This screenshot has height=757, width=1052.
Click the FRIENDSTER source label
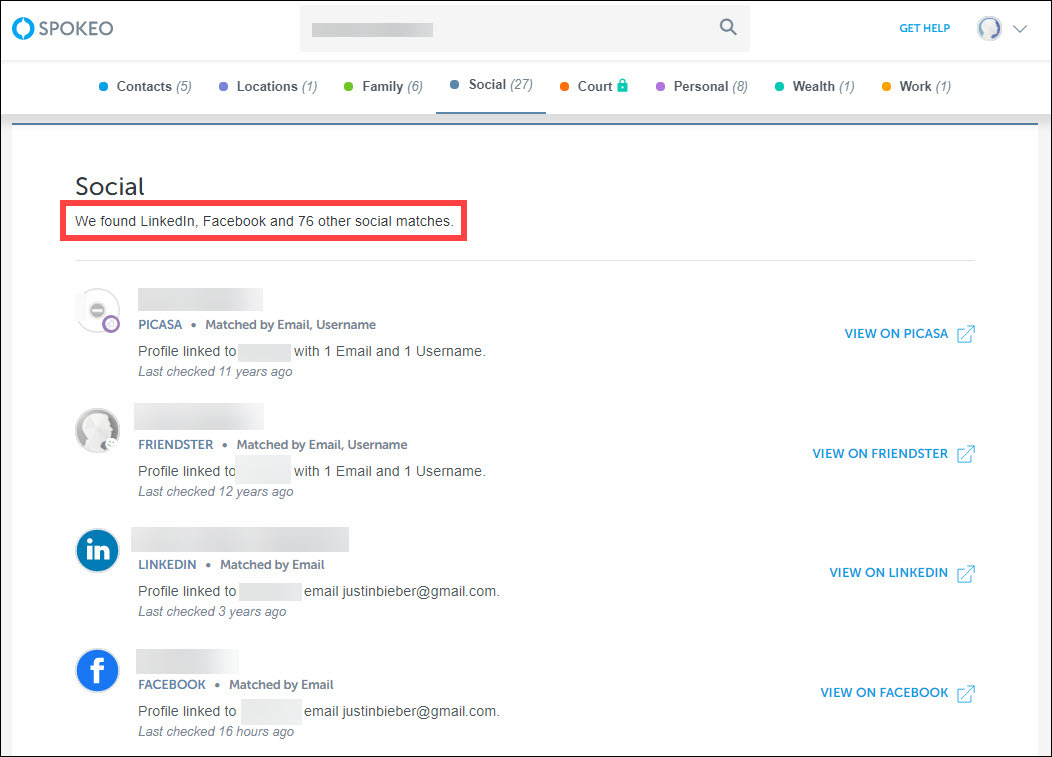point(176,445)
